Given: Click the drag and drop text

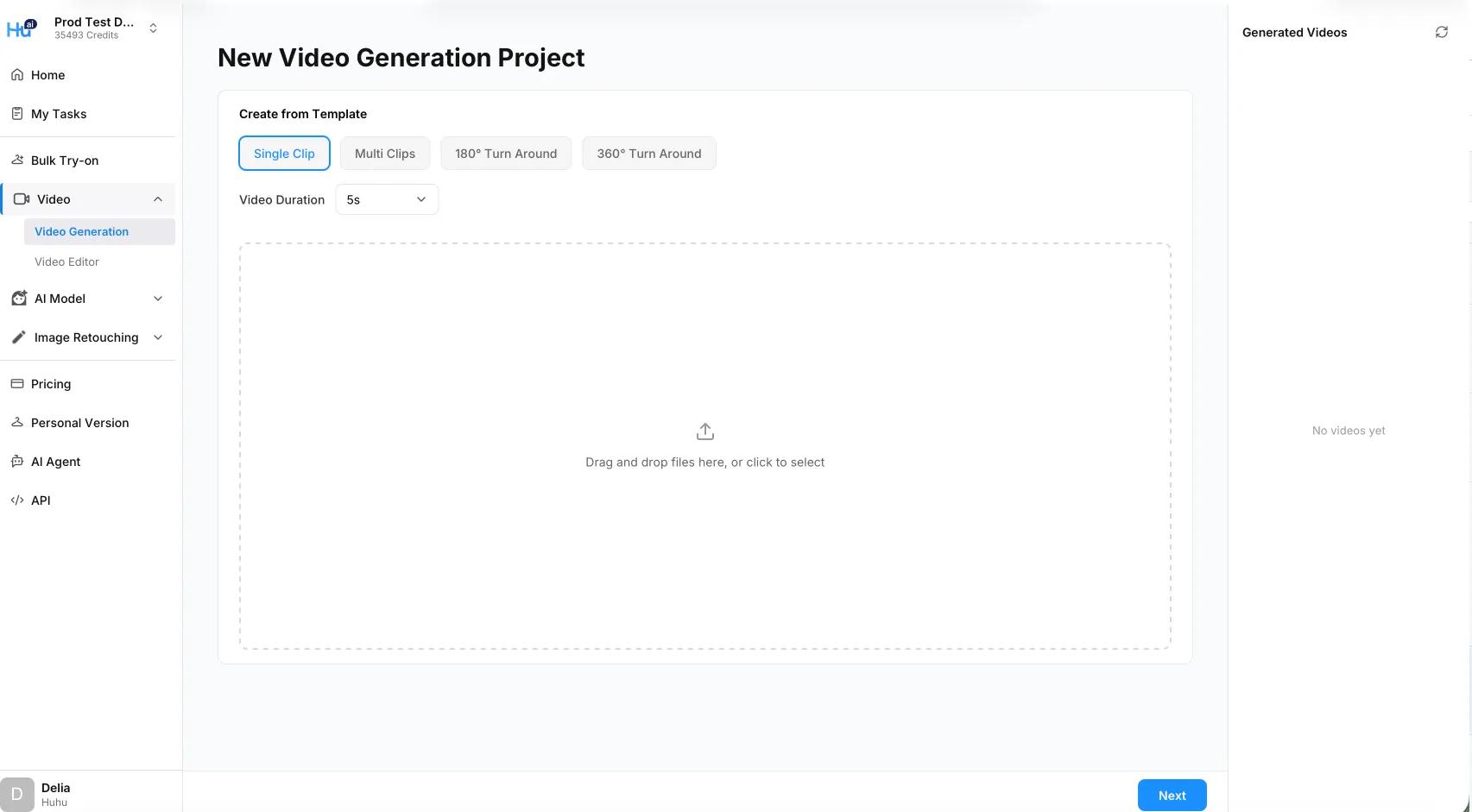Looking at the screenshot, I should (705, 463).
